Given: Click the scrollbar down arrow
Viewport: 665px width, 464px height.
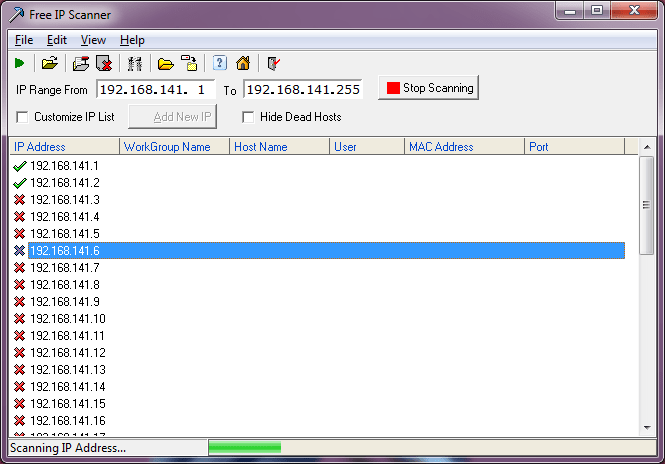Looking at the screenshot, I should 647,428.
